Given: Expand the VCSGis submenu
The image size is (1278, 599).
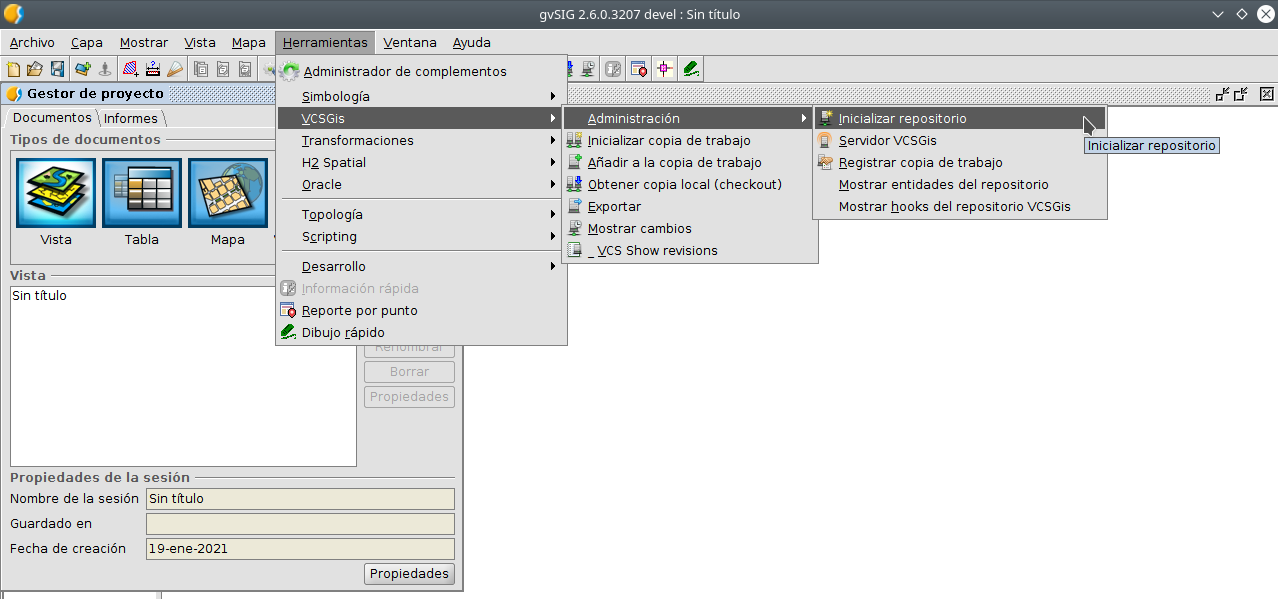Looking at the screenshot, I should coord(421,118).
